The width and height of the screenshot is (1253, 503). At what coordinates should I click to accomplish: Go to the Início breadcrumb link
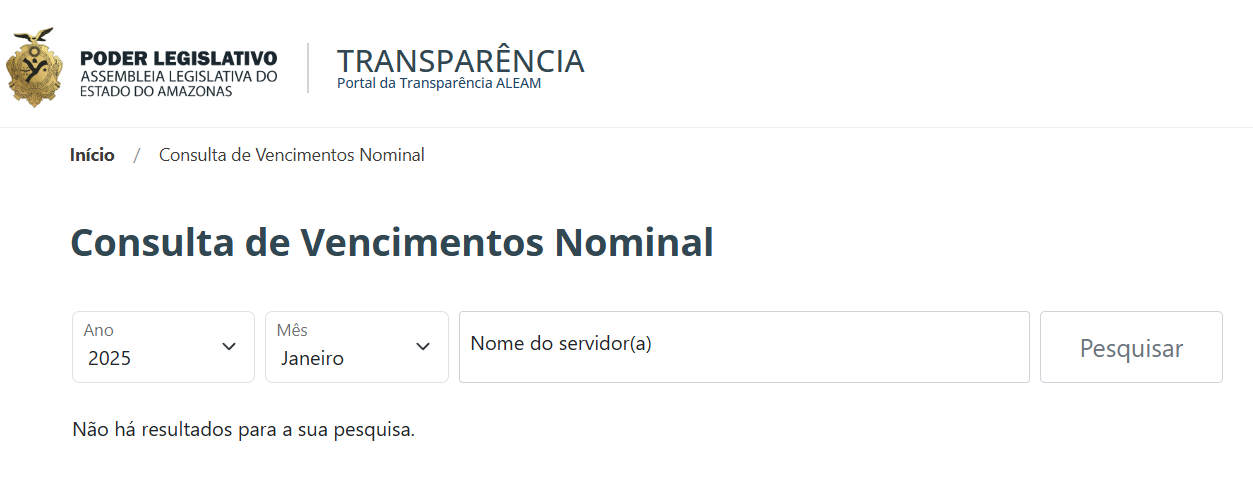92,155
